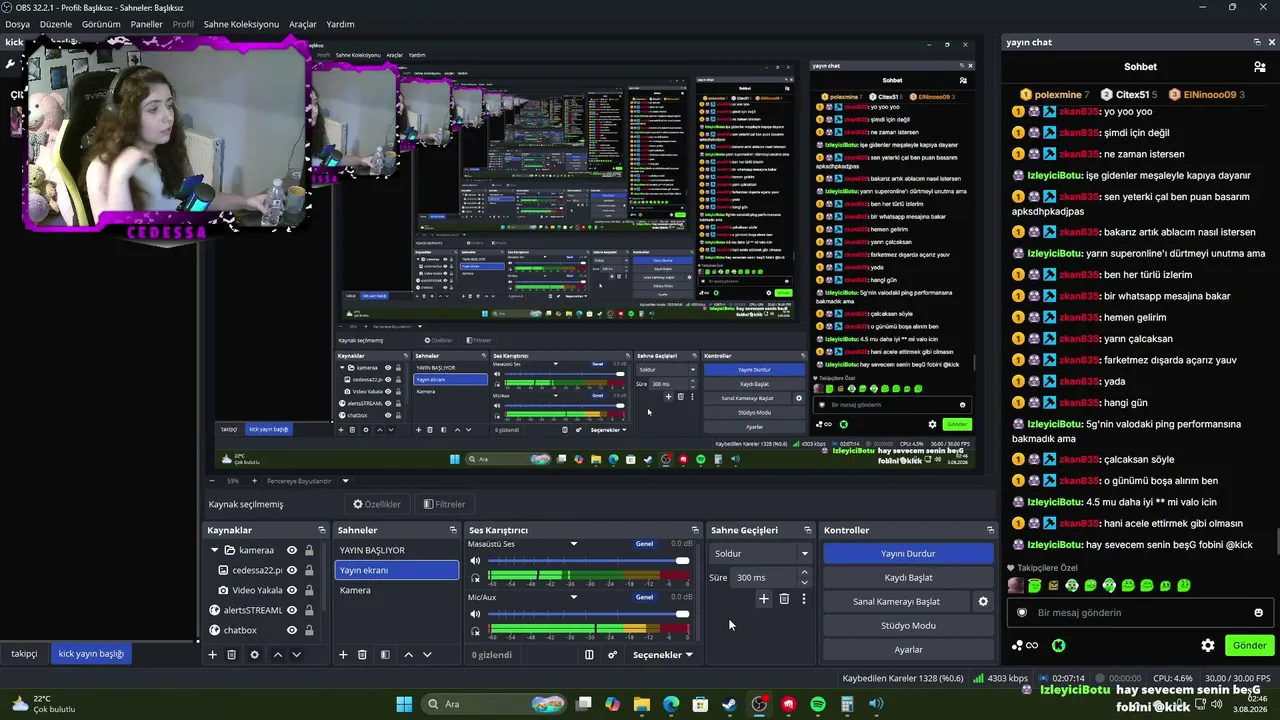Collapse the kameraa group arrow

tap(214, 550)
